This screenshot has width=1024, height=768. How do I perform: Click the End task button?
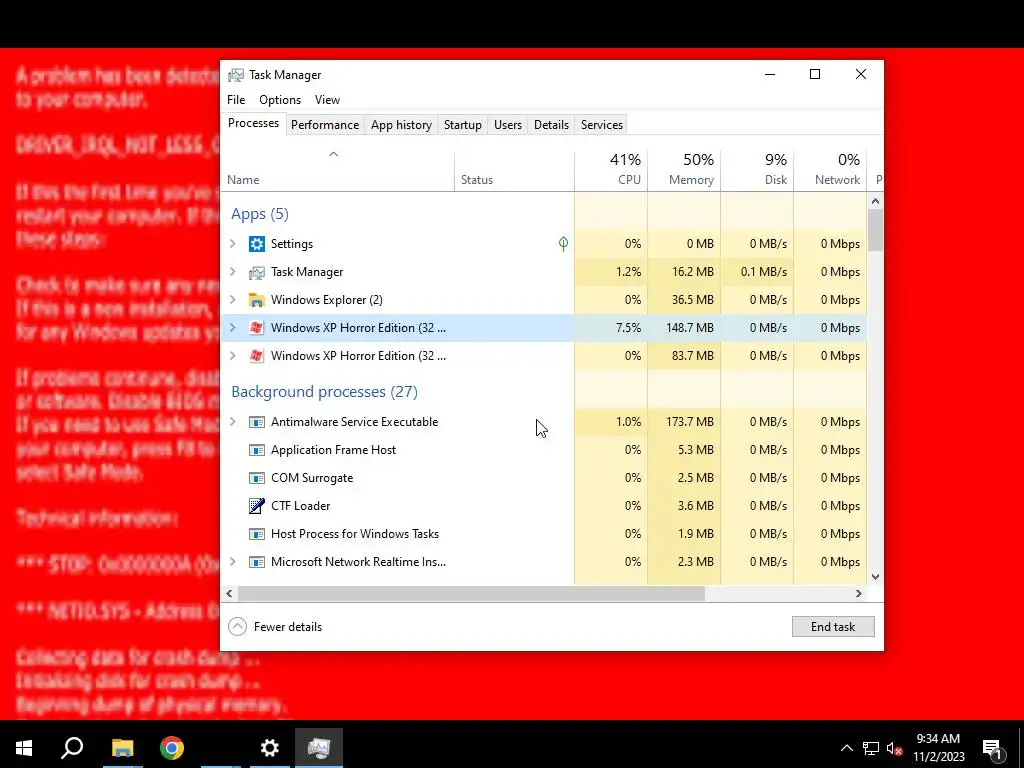click(x=833, y=627)
